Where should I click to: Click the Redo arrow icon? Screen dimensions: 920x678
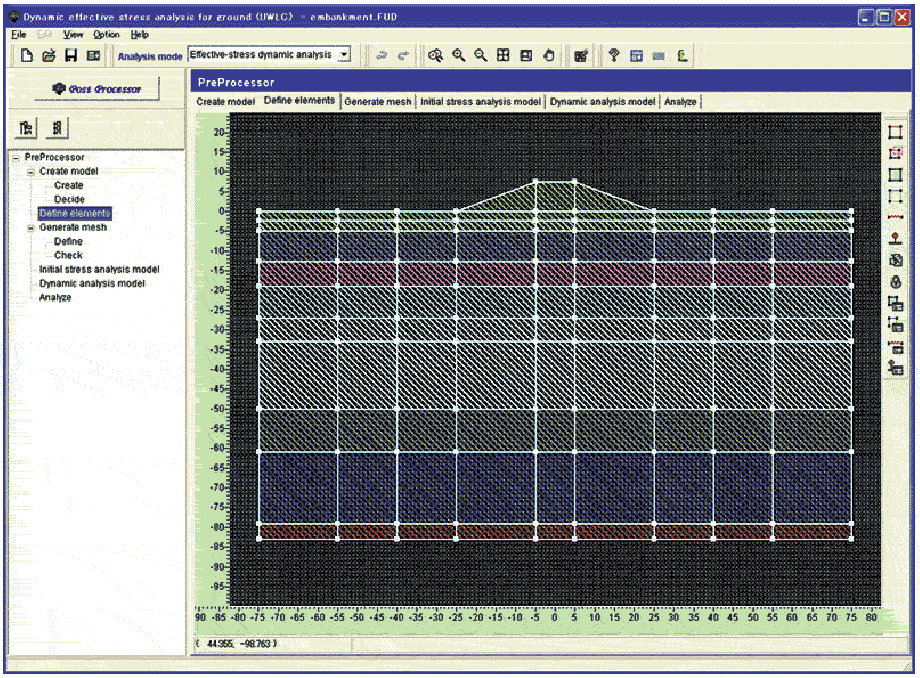pyautogui.click(x=403, y=56)
